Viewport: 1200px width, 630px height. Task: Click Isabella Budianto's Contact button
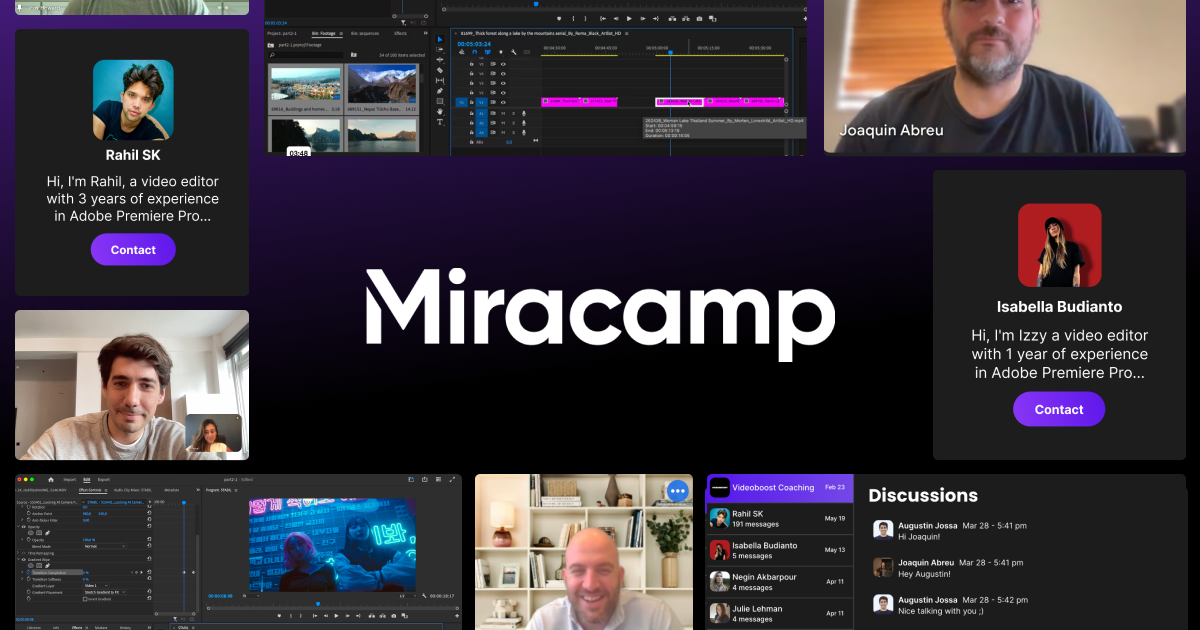pyautogui.click(x=1059, y=409)
